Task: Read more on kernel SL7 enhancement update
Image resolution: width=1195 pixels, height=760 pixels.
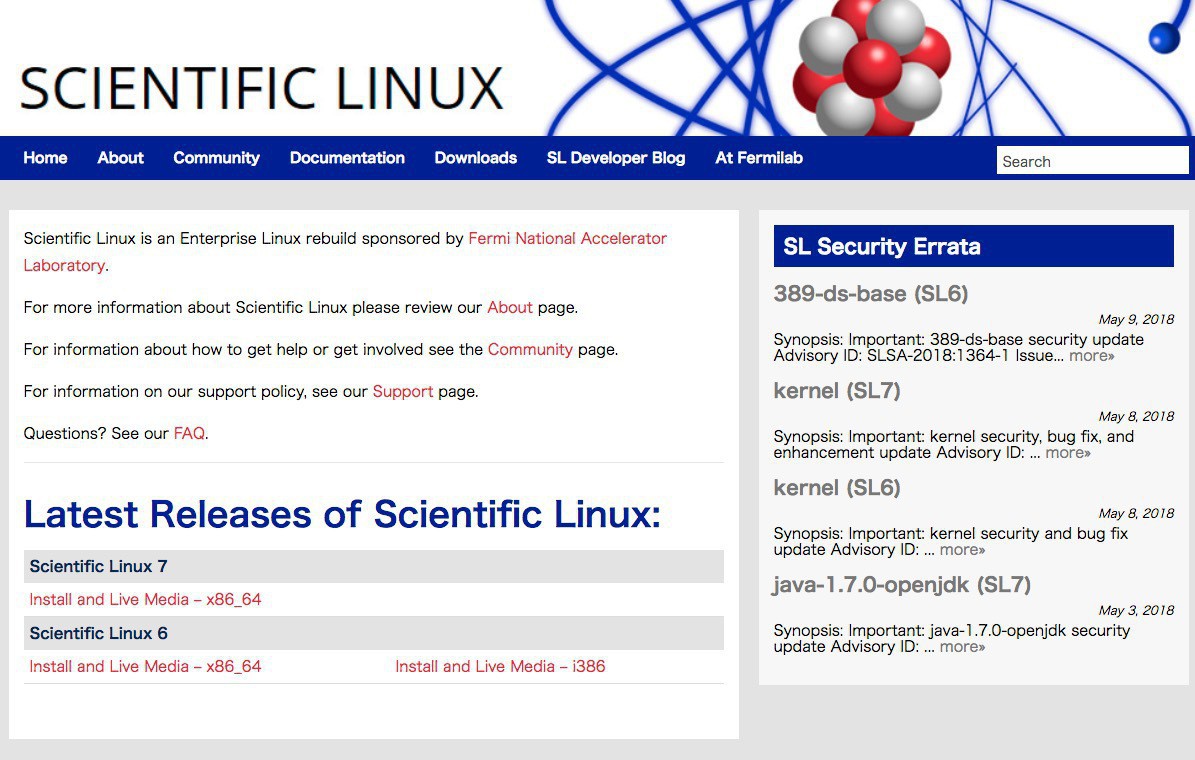Action: (x=1068, y=452)
